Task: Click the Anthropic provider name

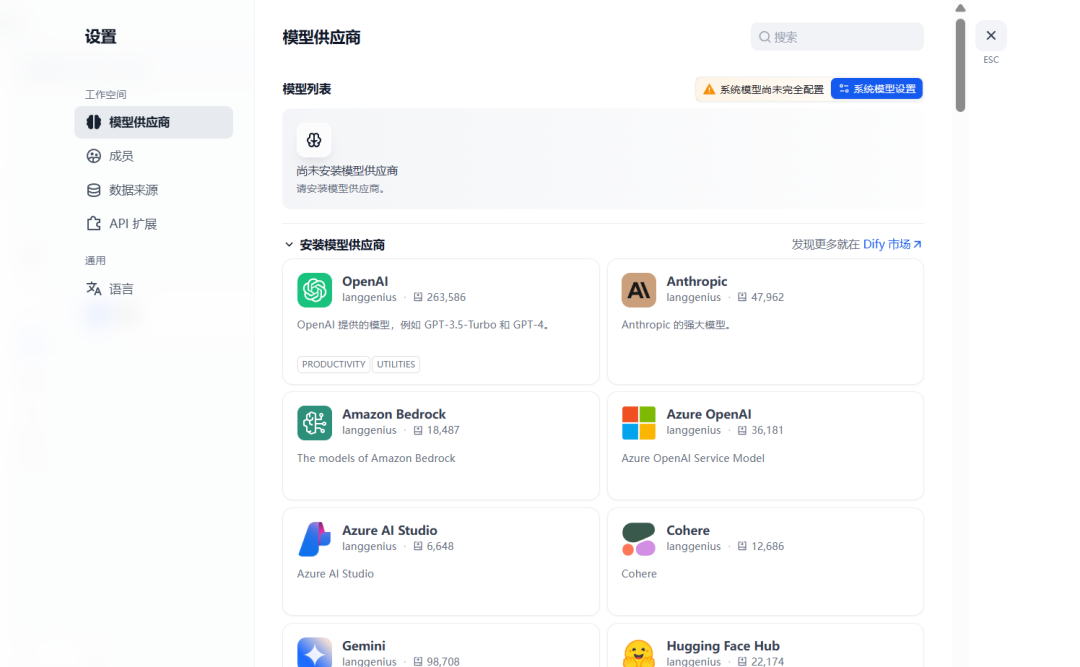Action: pyautogui.click(x=696, y=281)
